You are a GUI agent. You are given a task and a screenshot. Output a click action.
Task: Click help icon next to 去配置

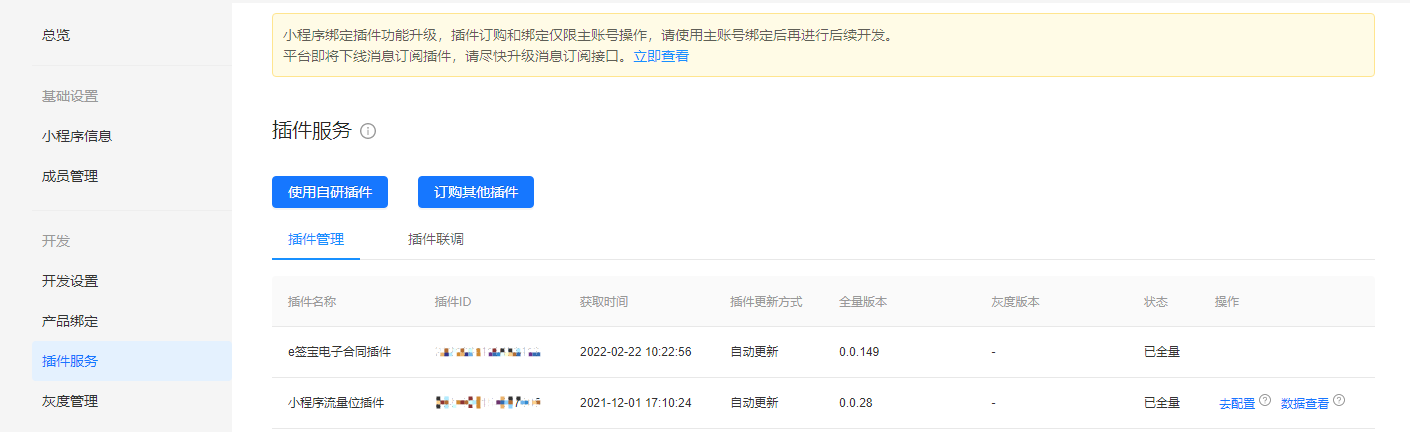click(1265, 400)
